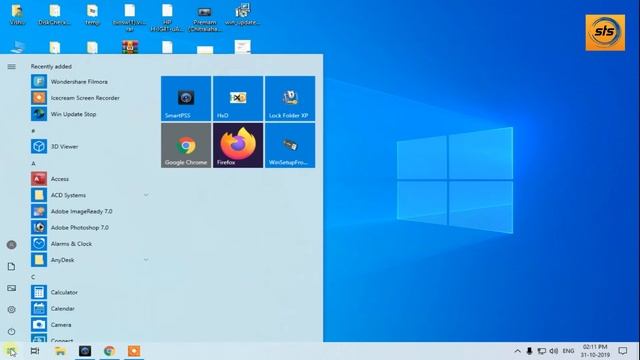Select the DiskCheck desktop file

pyautogui.click(x=54, y=15)
